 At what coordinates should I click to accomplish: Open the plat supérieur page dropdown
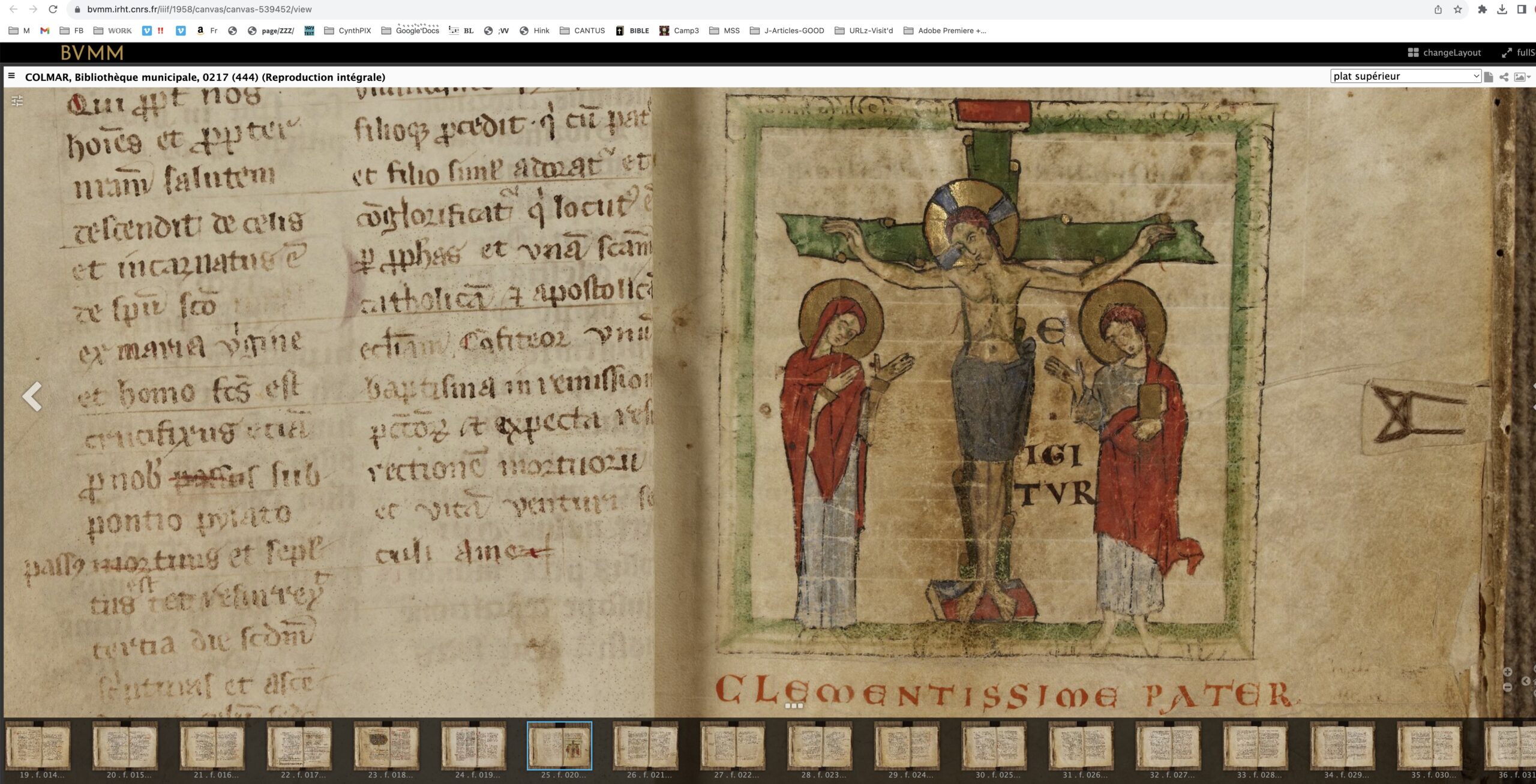pyautogui.click(x=1405, y=76)
